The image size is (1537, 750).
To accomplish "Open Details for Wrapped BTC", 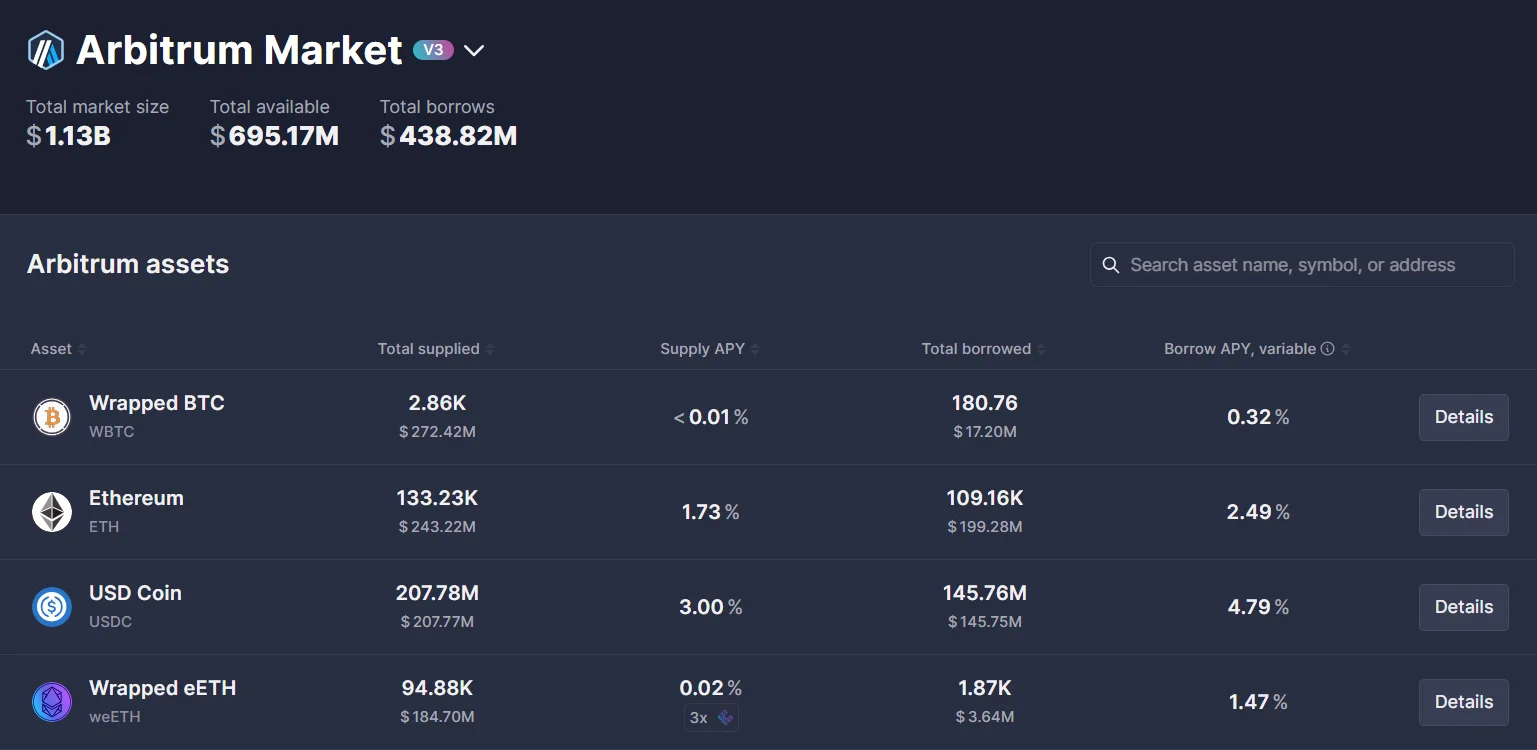I will coord(1464,417).
